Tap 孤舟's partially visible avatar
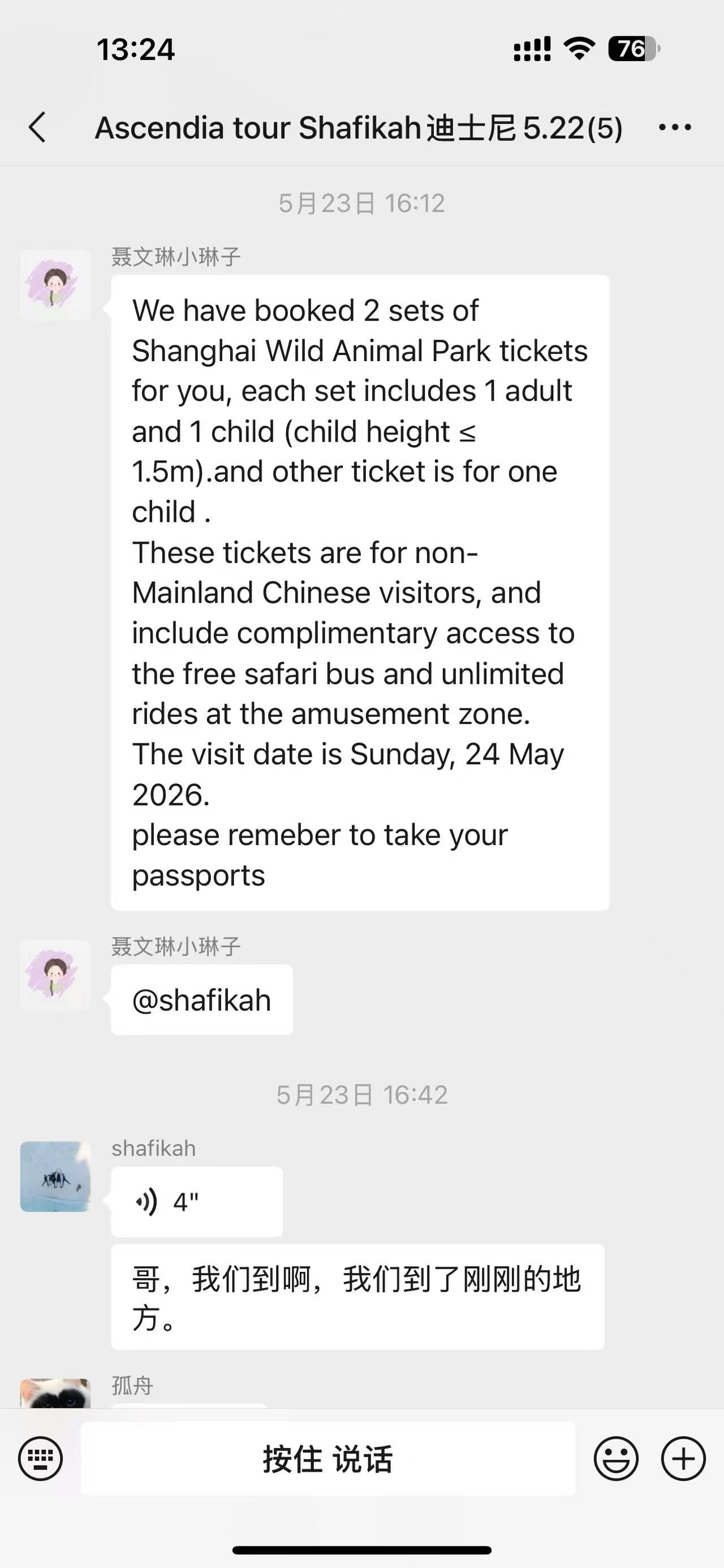Image resolution: width=724 pixels, height=1568 pixels. coord(55,1393)
